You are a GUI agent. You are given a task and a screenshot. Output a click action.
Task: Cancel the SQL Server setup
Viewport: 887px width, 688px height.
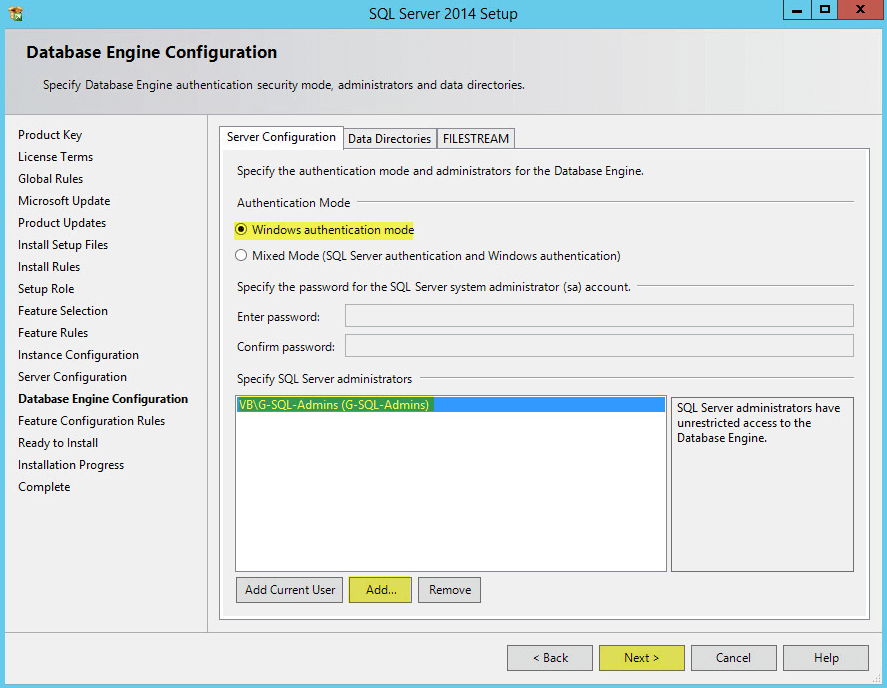734,658
